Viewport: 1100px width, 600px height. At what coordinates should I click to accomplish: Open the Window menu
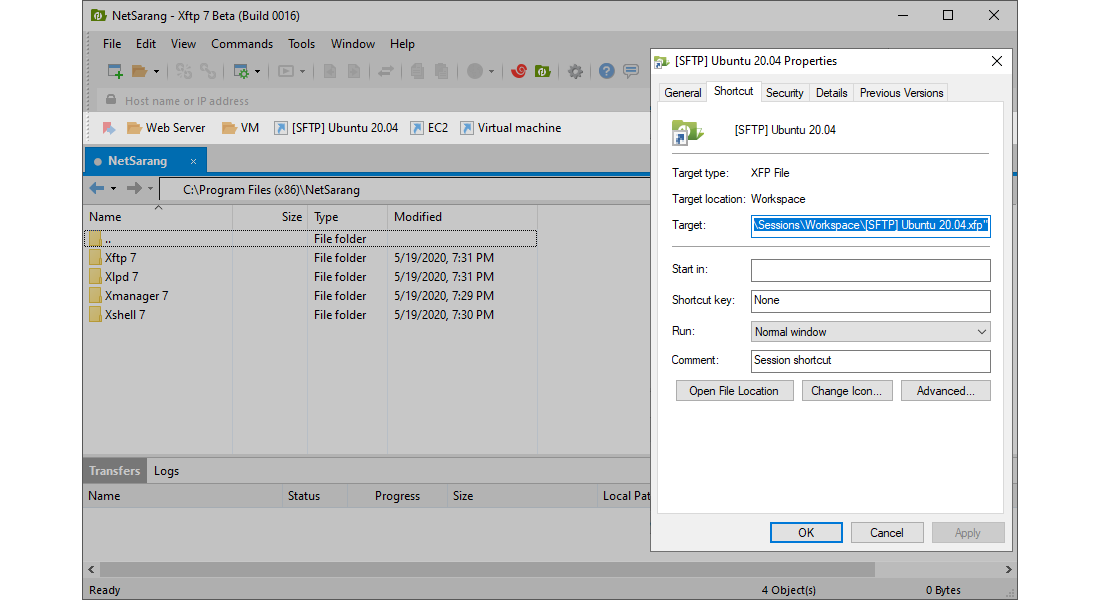[353, 44]
